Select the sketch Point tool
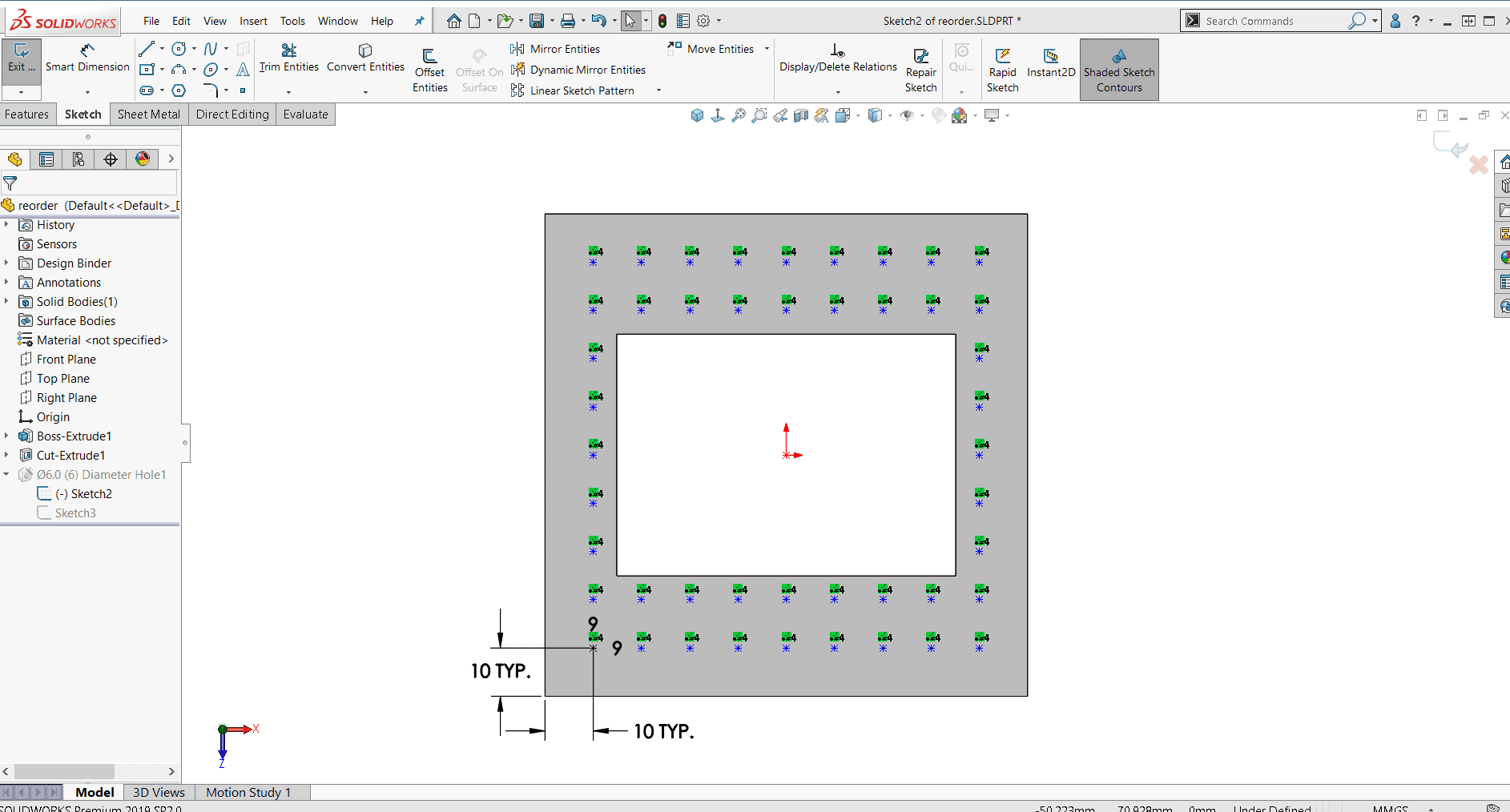Viewport: 1510px width, 812px height. coord(243,90)
